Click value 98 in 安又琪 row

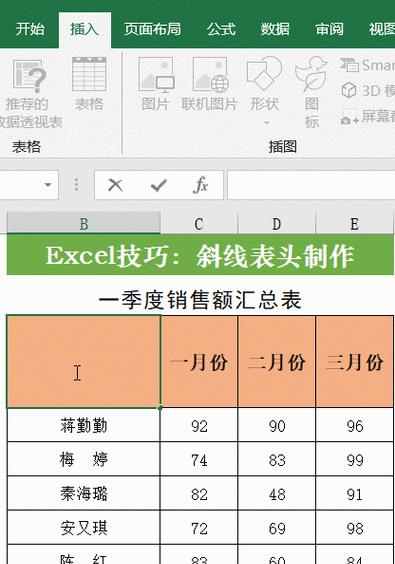pos(355,528)
